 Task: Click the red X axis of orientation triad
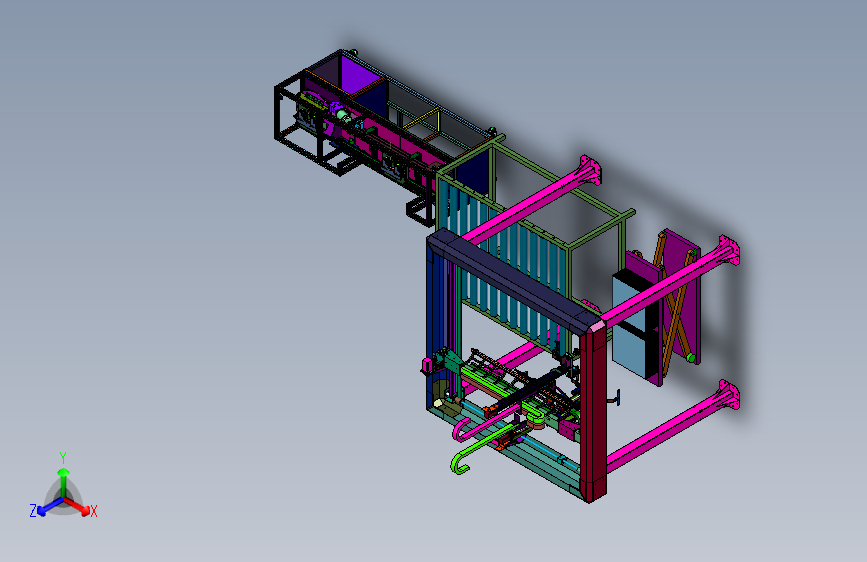pos(77,506)
